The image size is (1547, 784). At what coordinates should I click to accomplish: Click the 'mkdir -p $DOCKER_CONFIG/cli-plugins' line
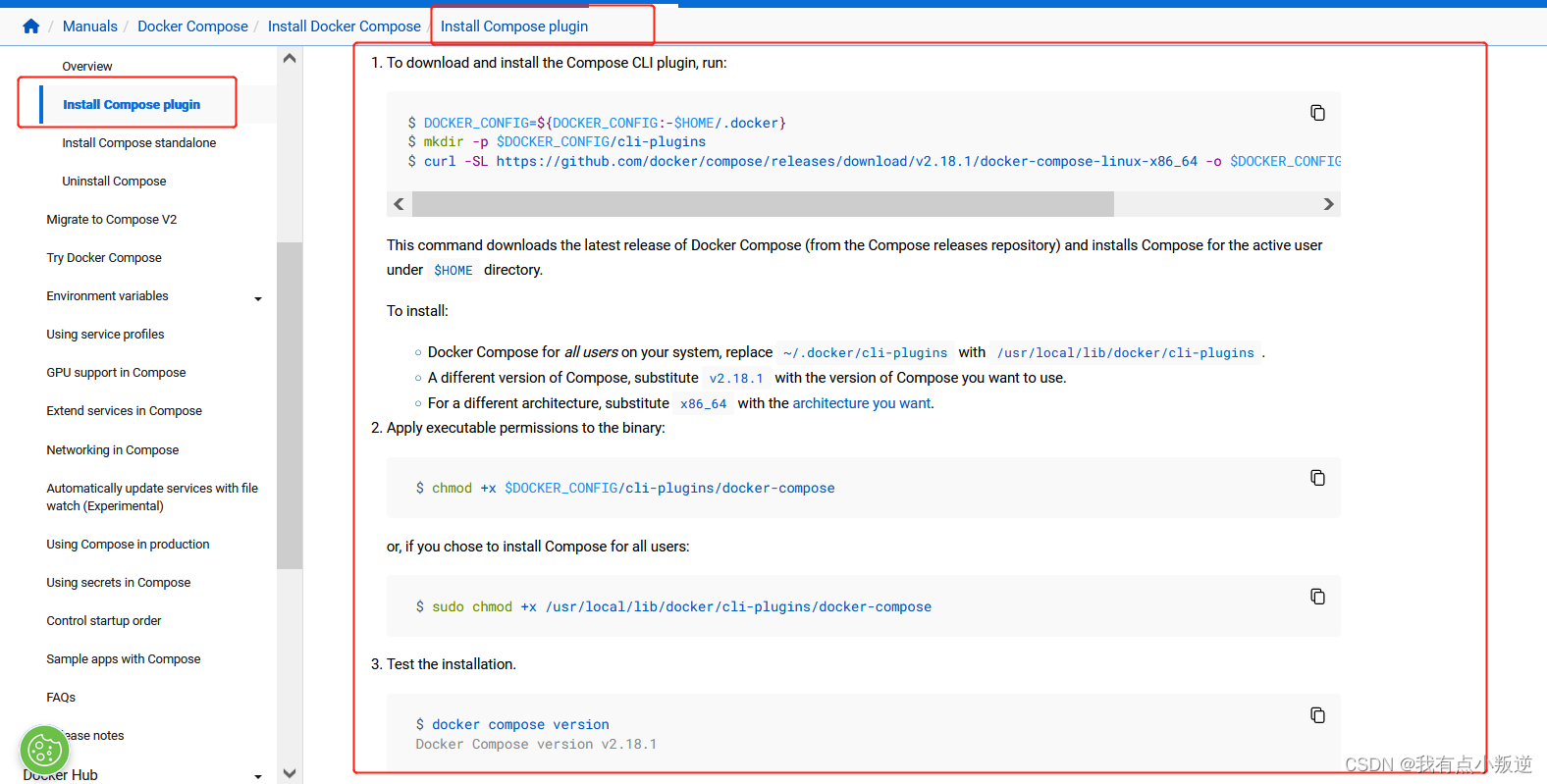(x=564, y=142)
